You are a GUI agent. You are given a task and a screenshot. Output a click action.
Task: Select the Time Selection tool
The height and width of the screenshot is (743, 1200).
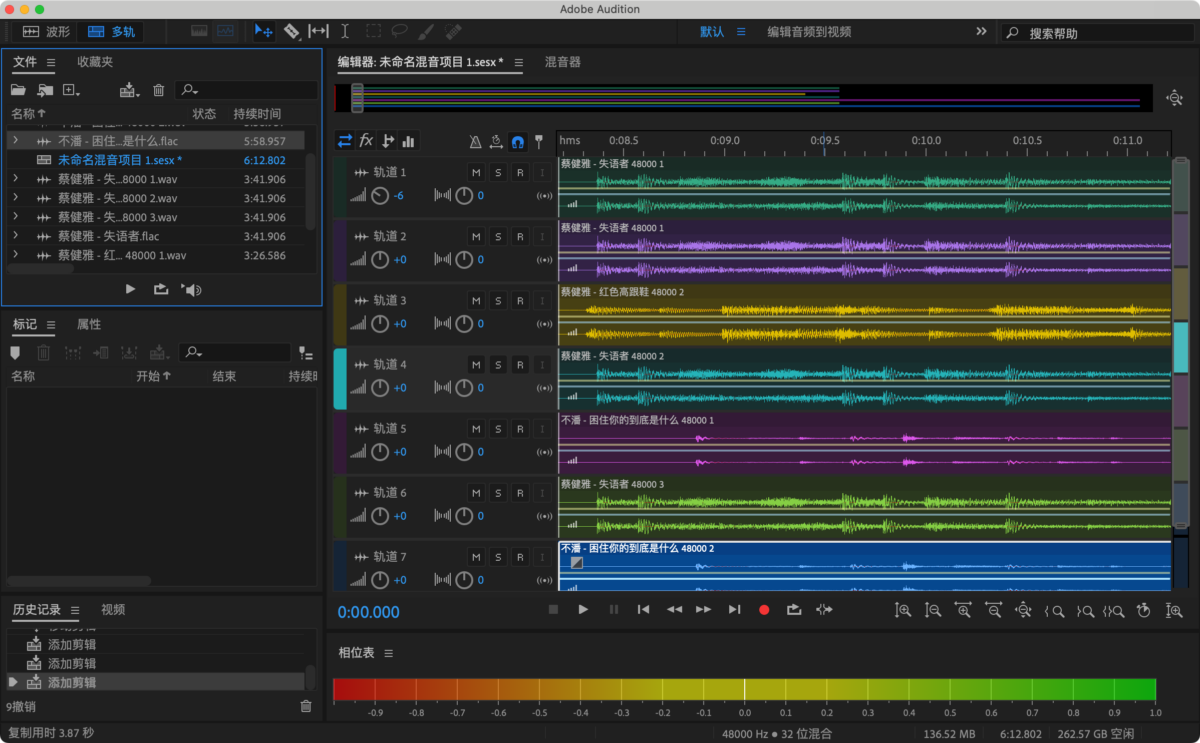(x=345, y=31)
